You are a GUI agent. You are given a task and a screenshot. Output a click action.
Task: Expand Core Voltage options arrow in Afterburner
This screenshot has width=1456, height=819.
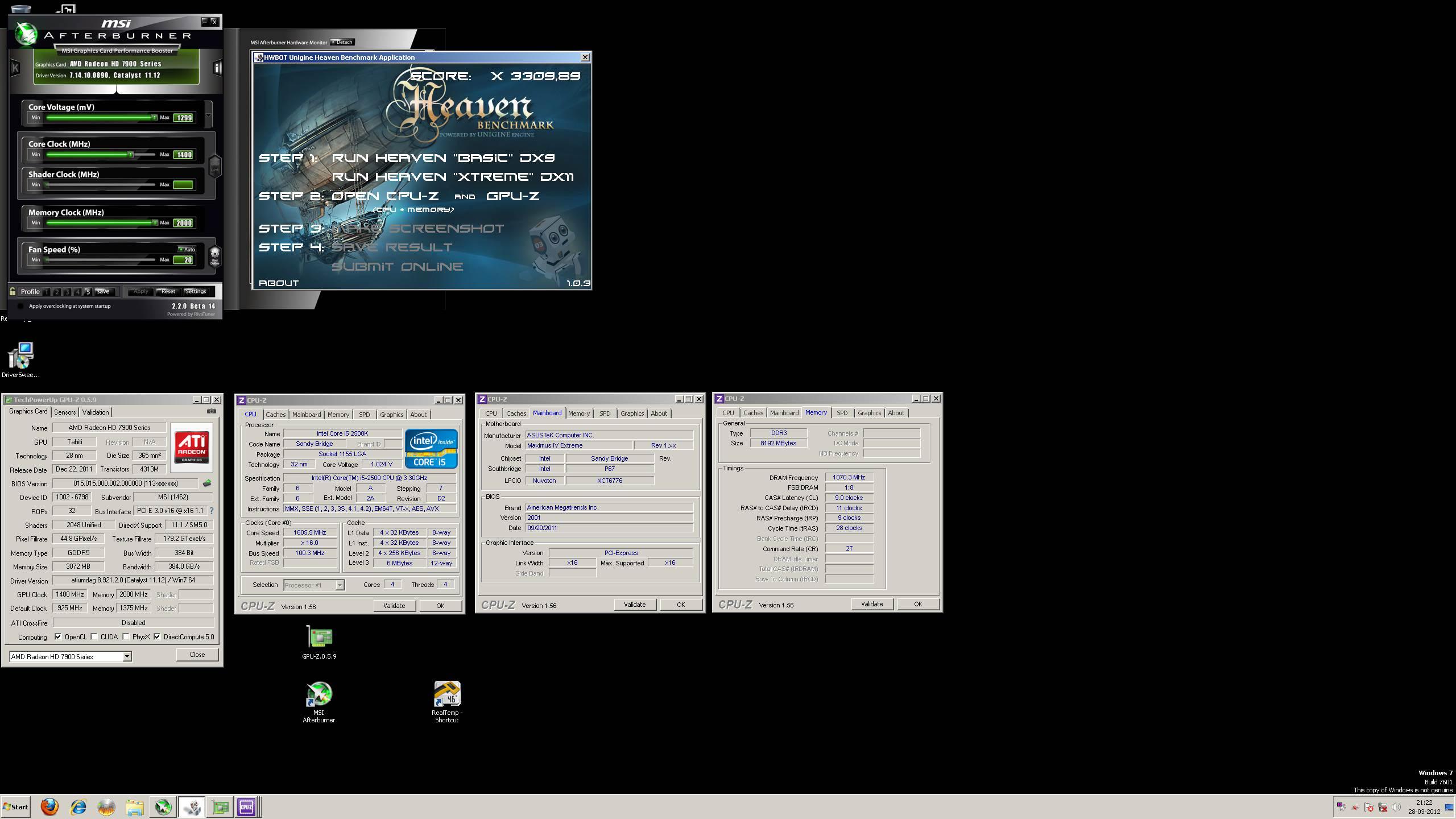(208, 115)
